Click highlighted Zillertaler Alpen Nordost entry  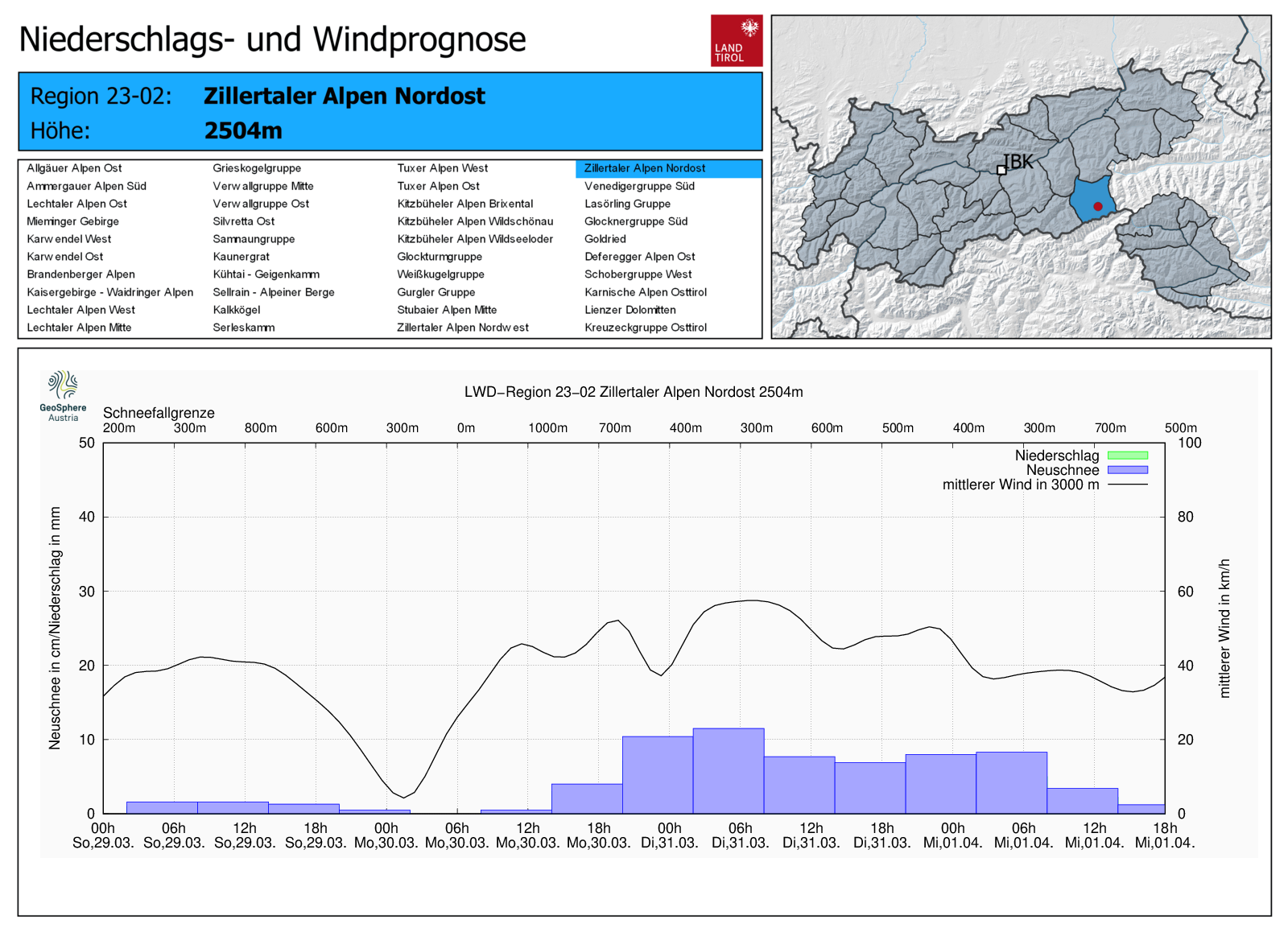668,168
